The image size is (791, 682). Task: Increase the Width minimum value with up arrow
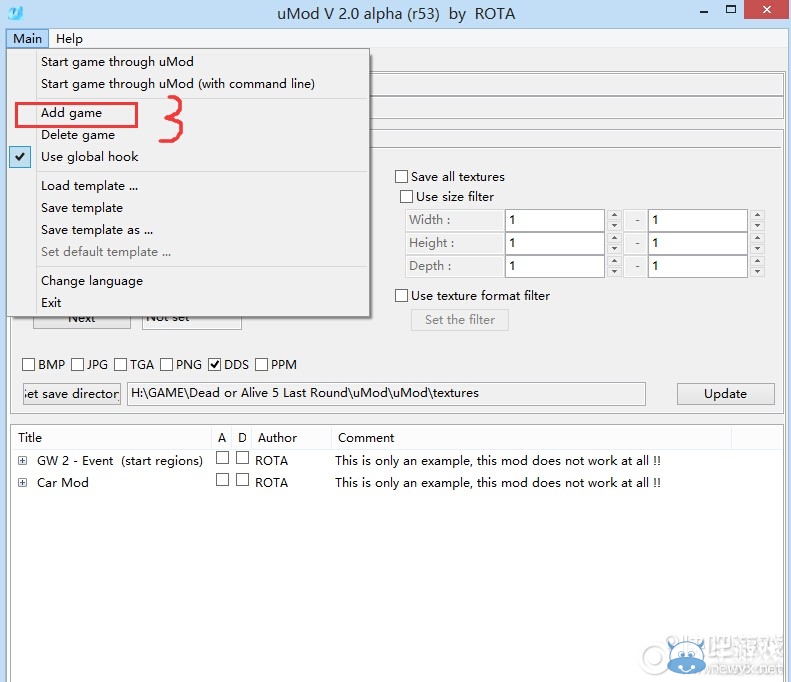pos(614,214)
